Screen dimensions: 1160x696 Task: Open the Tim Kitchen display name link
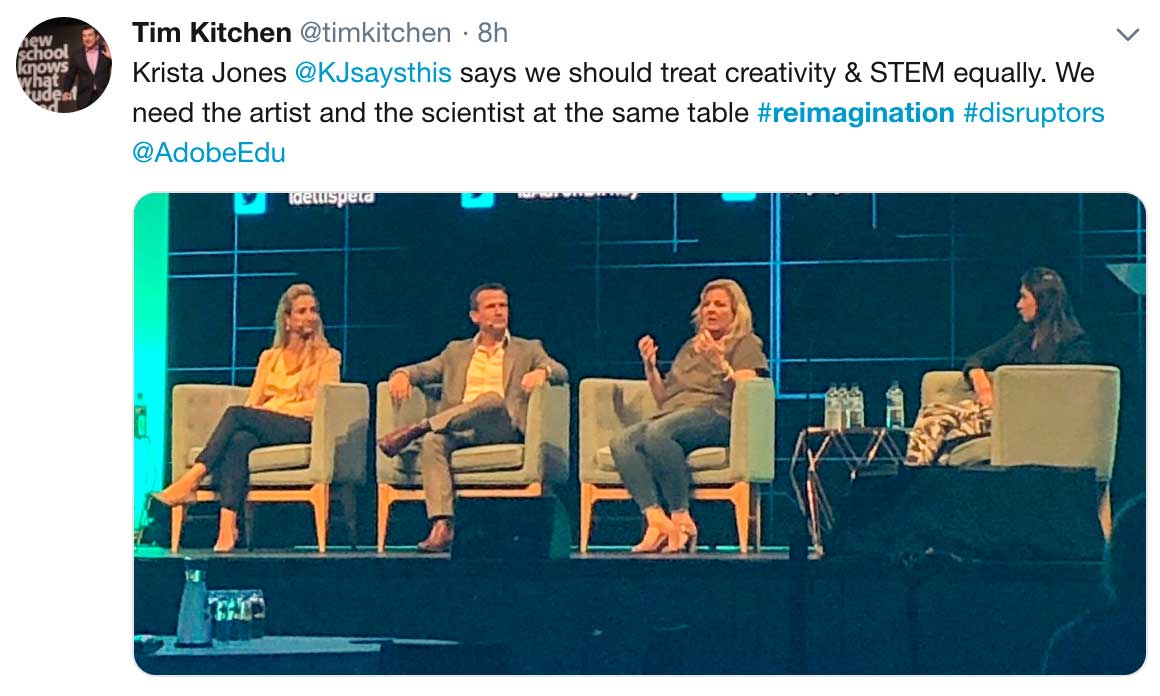tap(211, 33)
